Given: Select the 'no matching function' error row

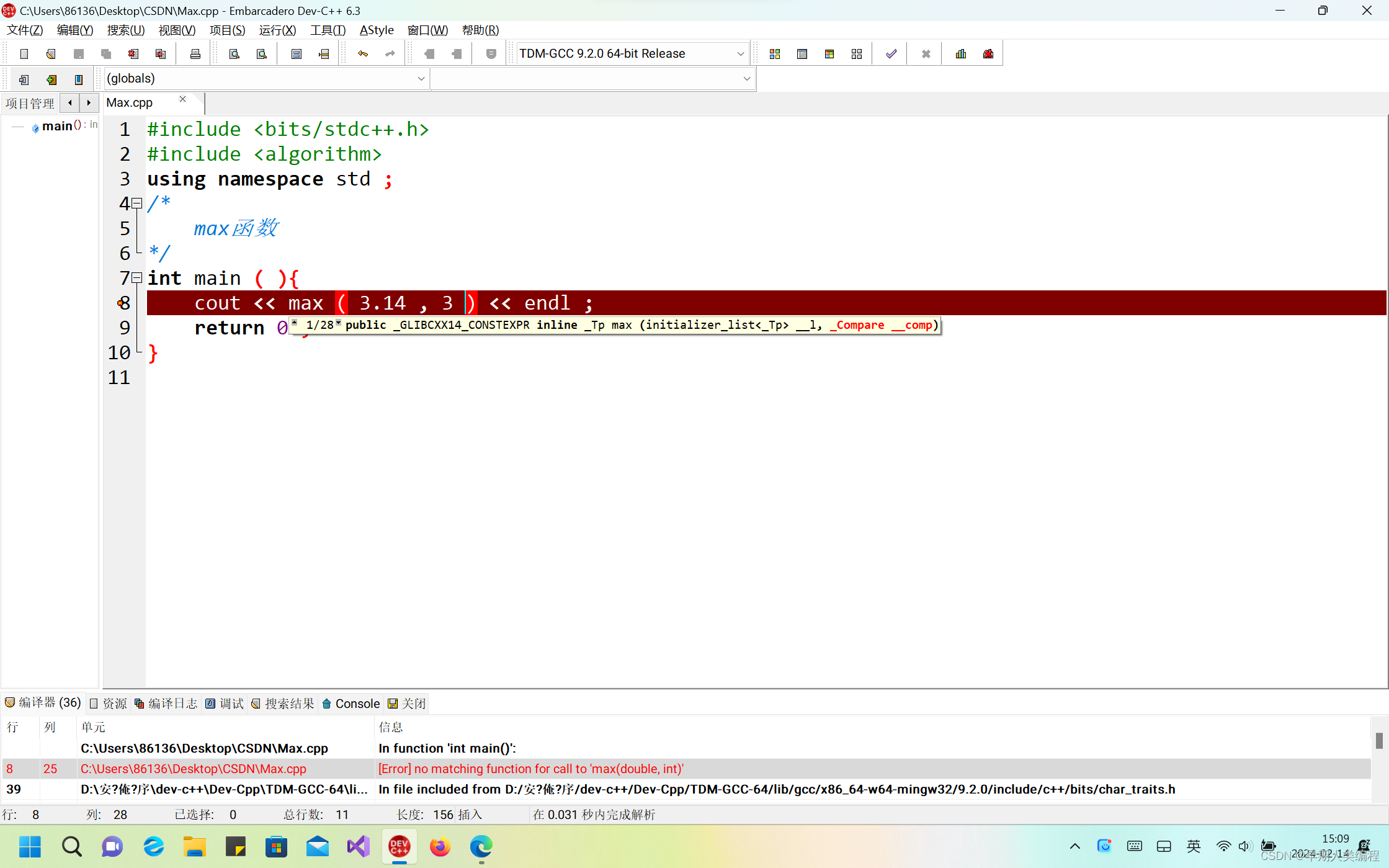Looking at the screenshot, I should [530, 769].
